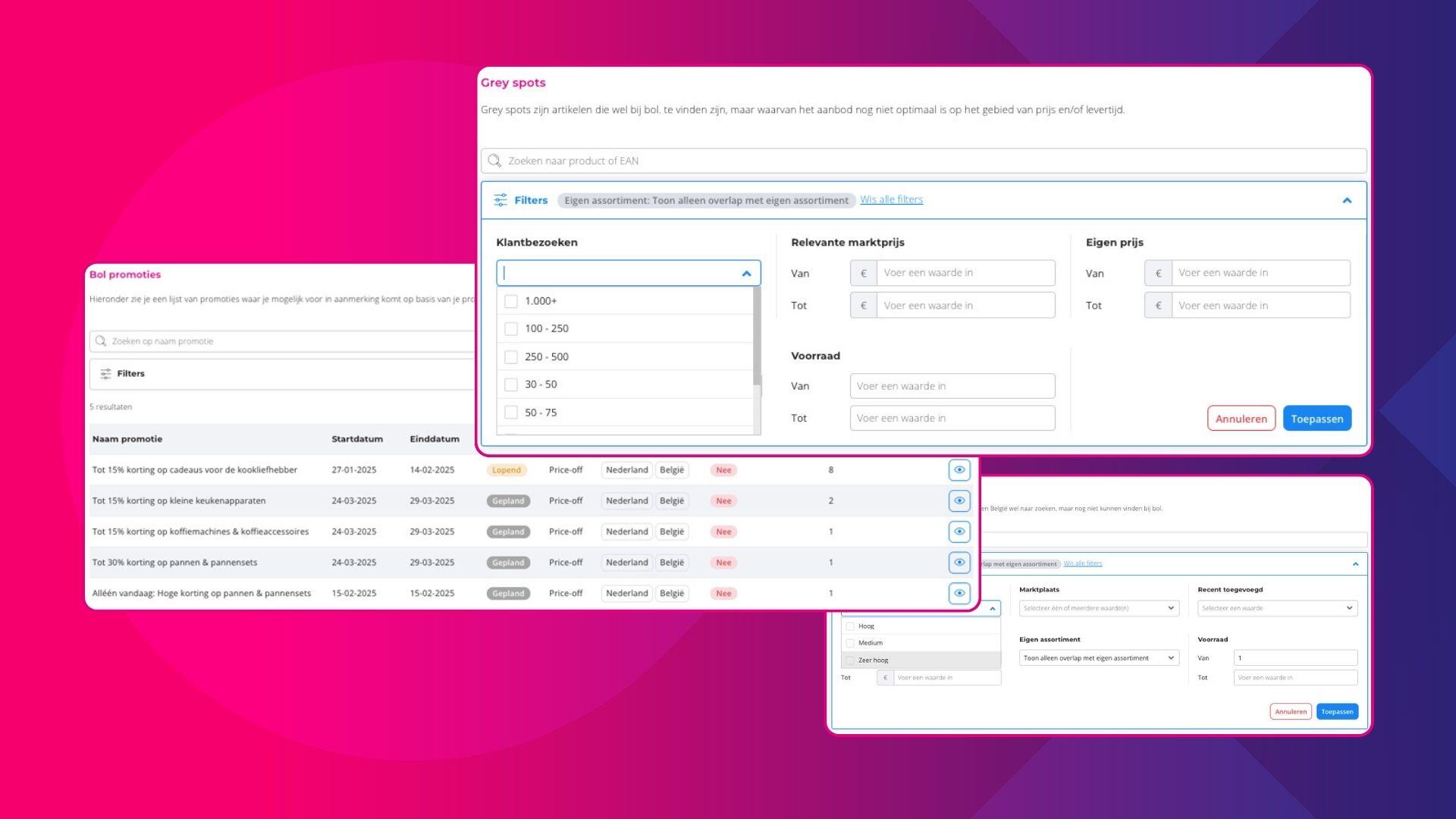Click the eye icon for the kookliefhebber promotion row
1456x819 pixels.
pyautogui.click(x=959, y=470)
